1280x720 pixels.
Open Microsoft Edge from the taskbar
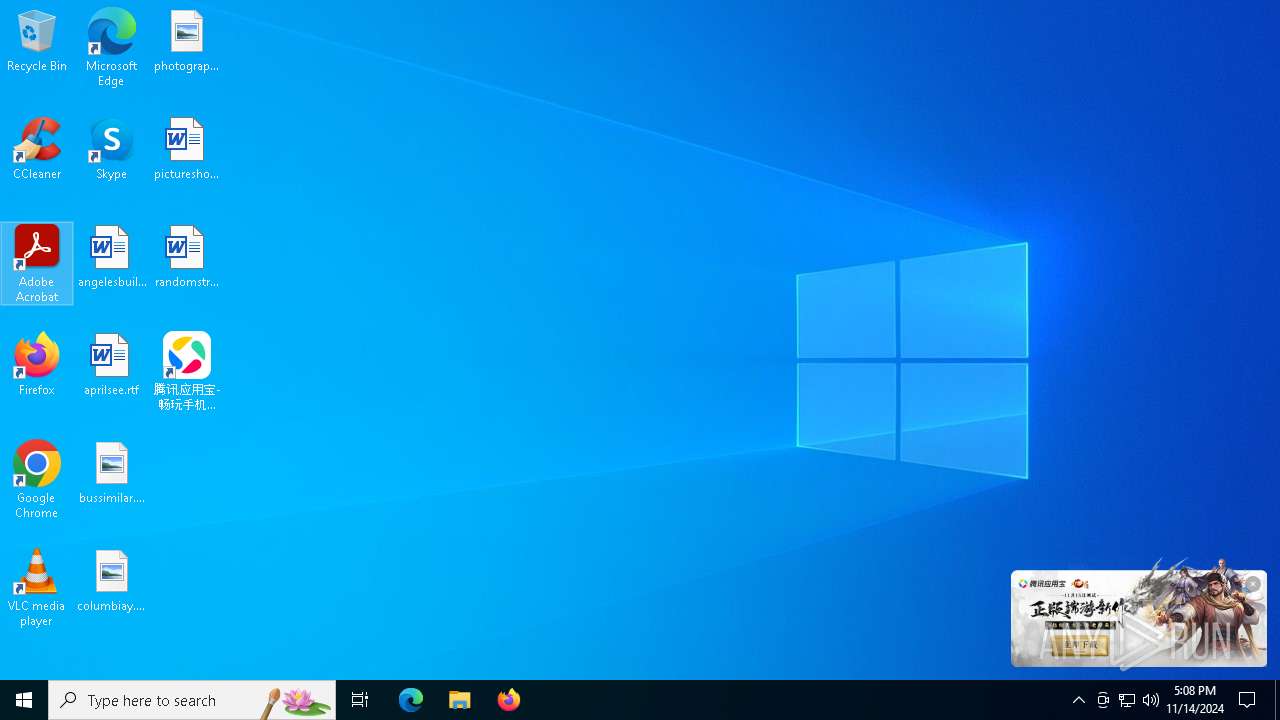point(411,700)
